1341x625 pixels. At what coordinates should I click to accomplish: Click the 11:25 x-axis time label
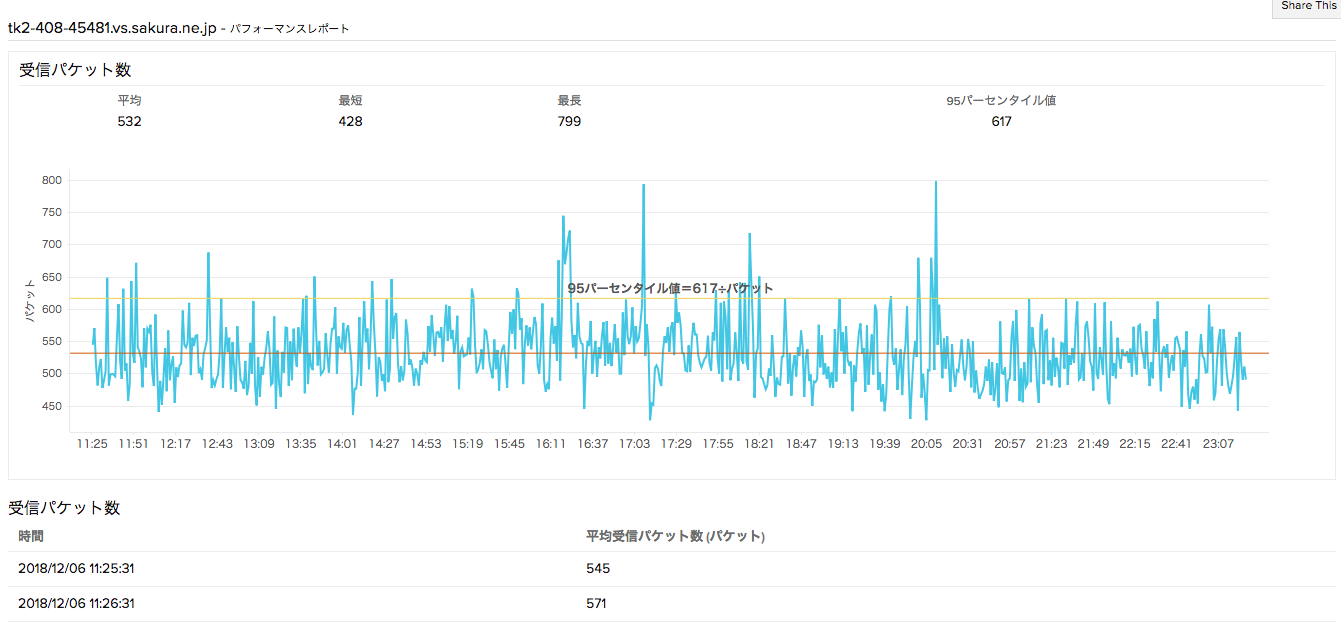92,444
